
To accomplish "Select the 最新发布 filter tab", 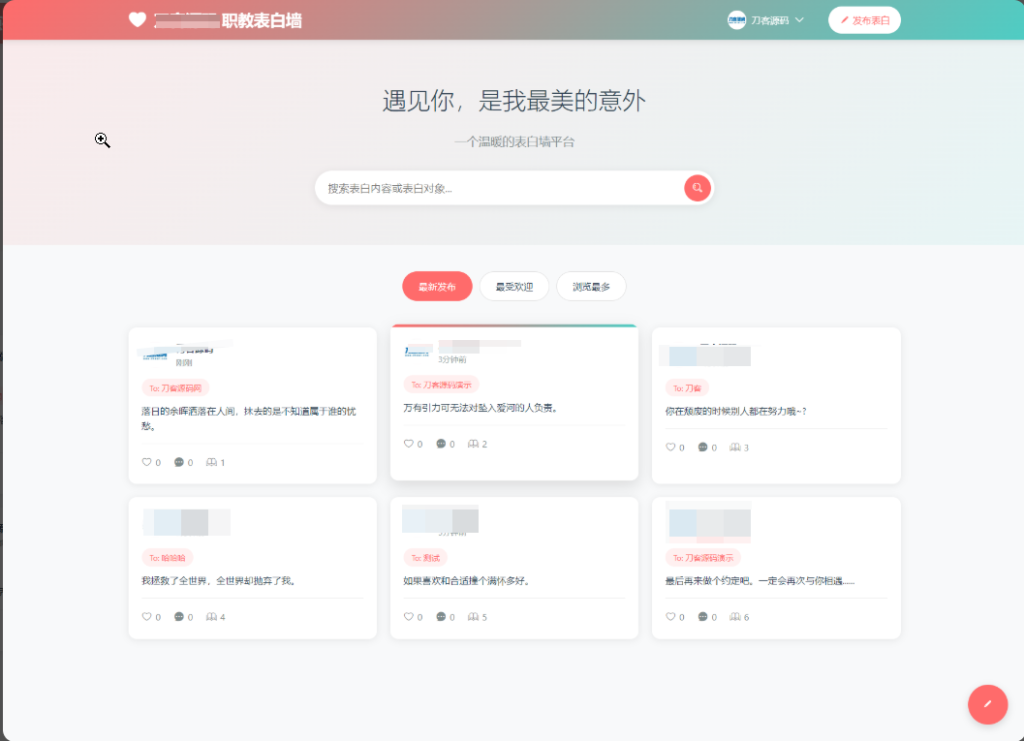I will point(437,285).
